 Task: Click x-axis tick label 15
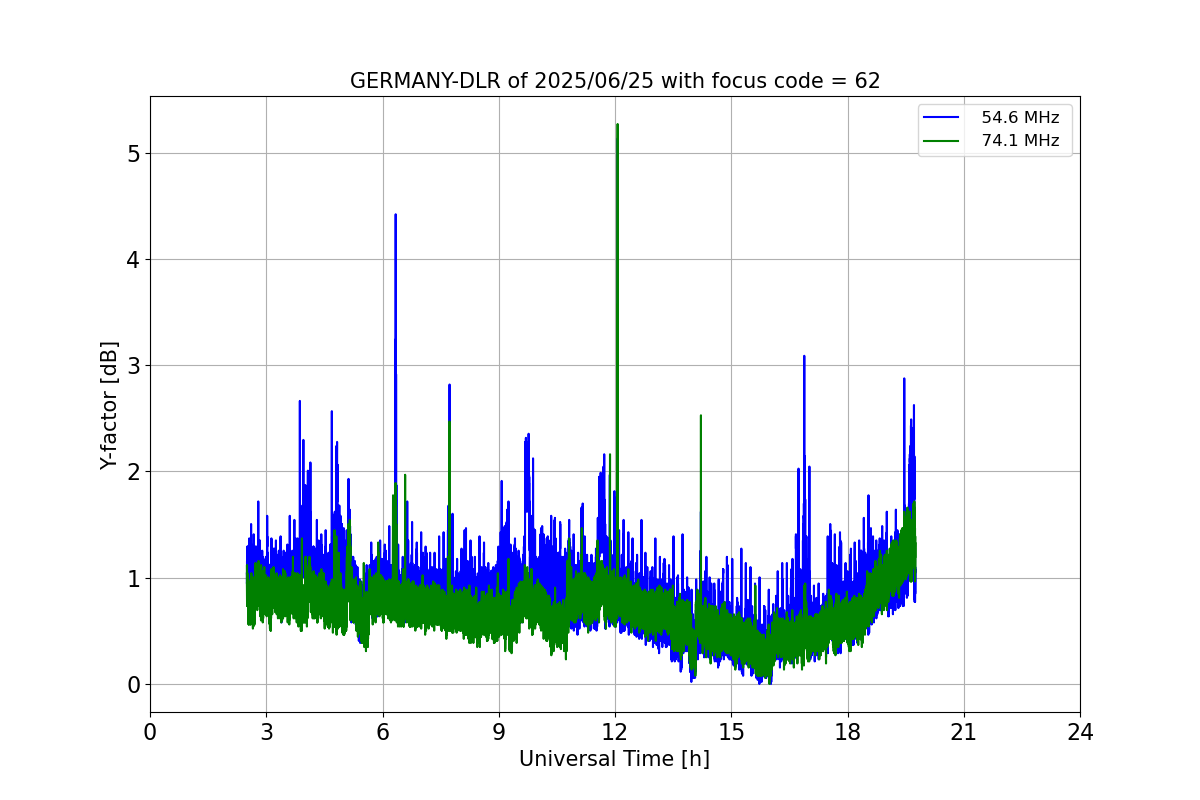[731, 731]
